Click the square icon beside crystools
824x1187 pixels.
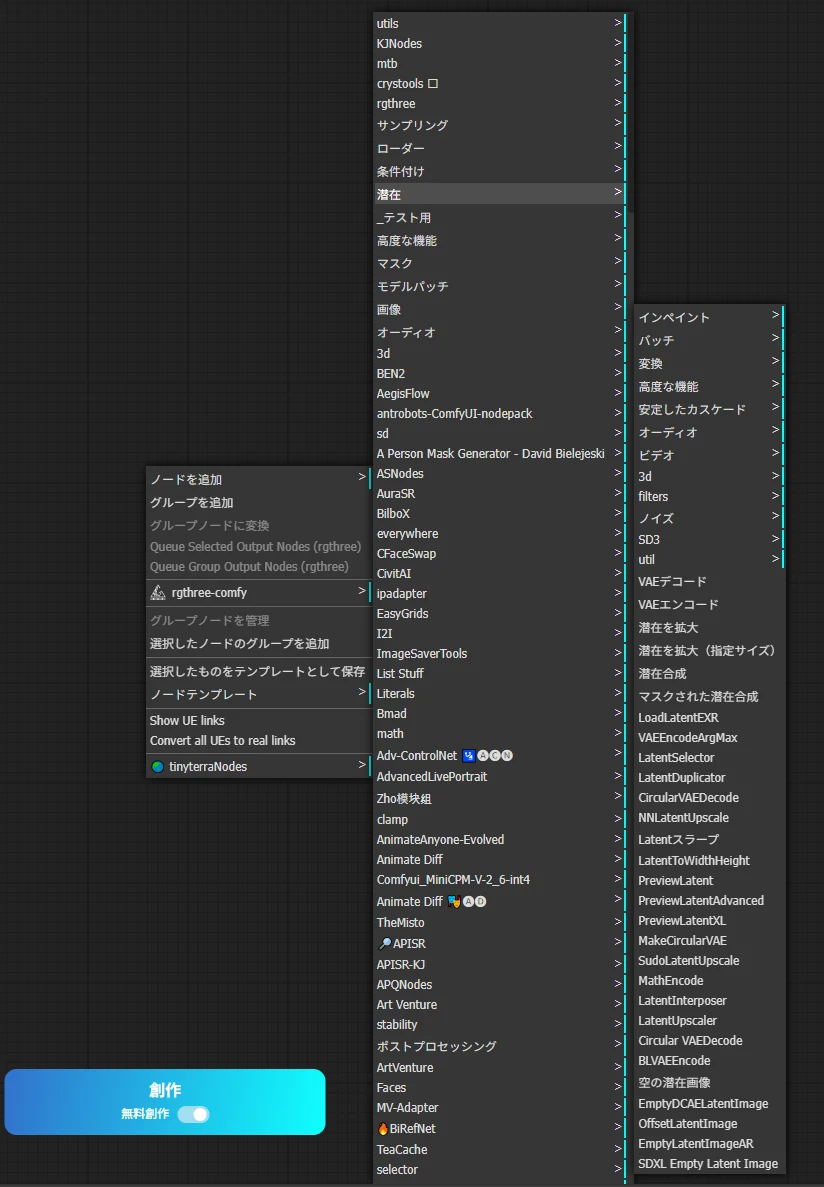click(x=433, y=84)
